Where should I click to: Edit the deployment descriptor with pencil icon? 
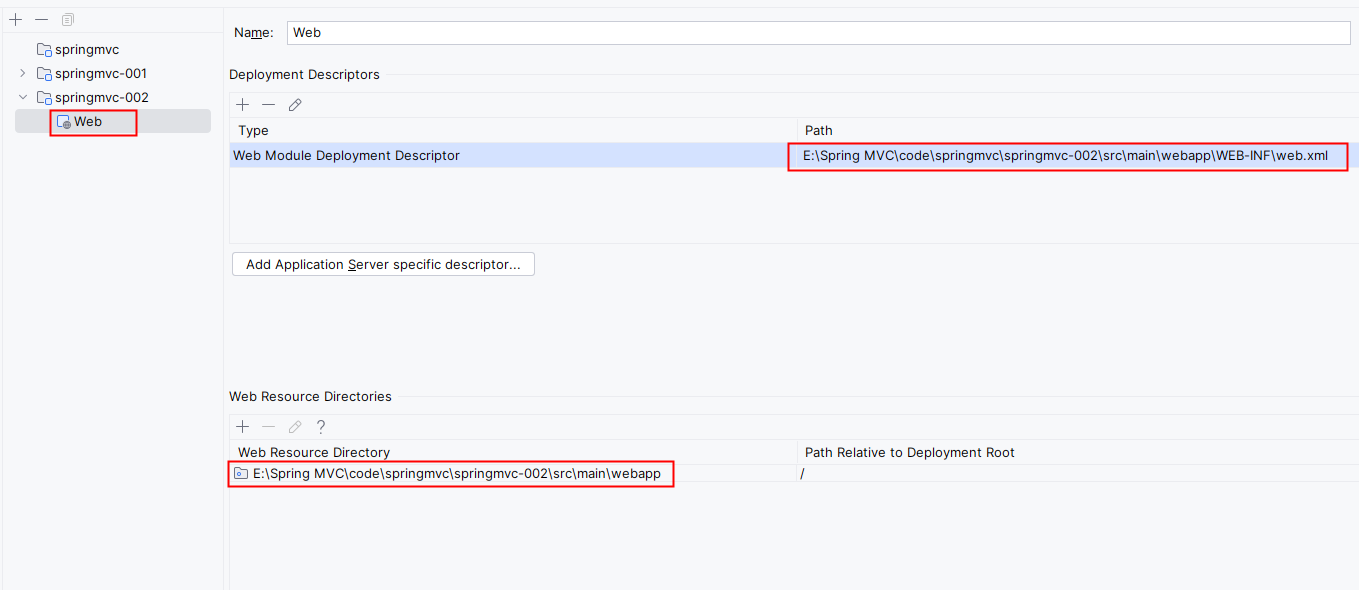click(295, 105)
